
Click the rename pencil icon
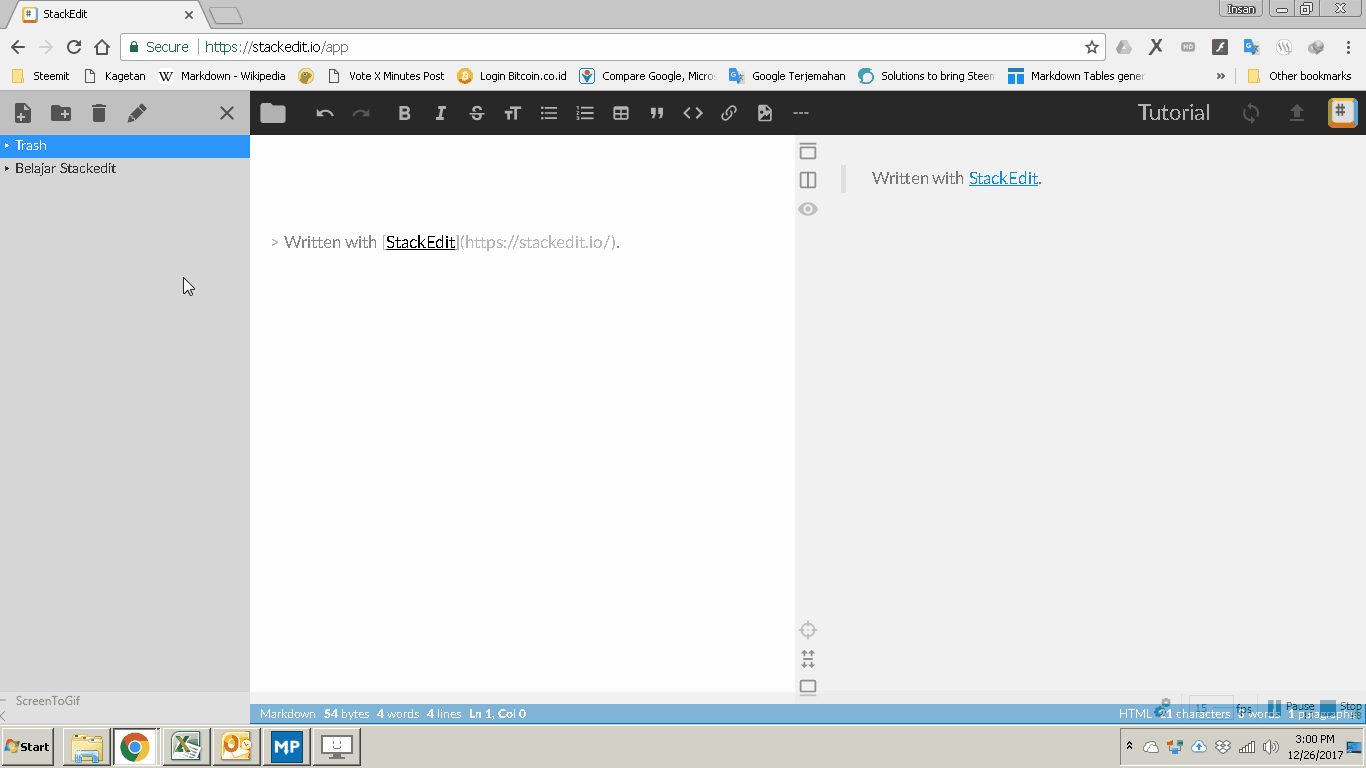pyautogui.click(x=137, y=113)
